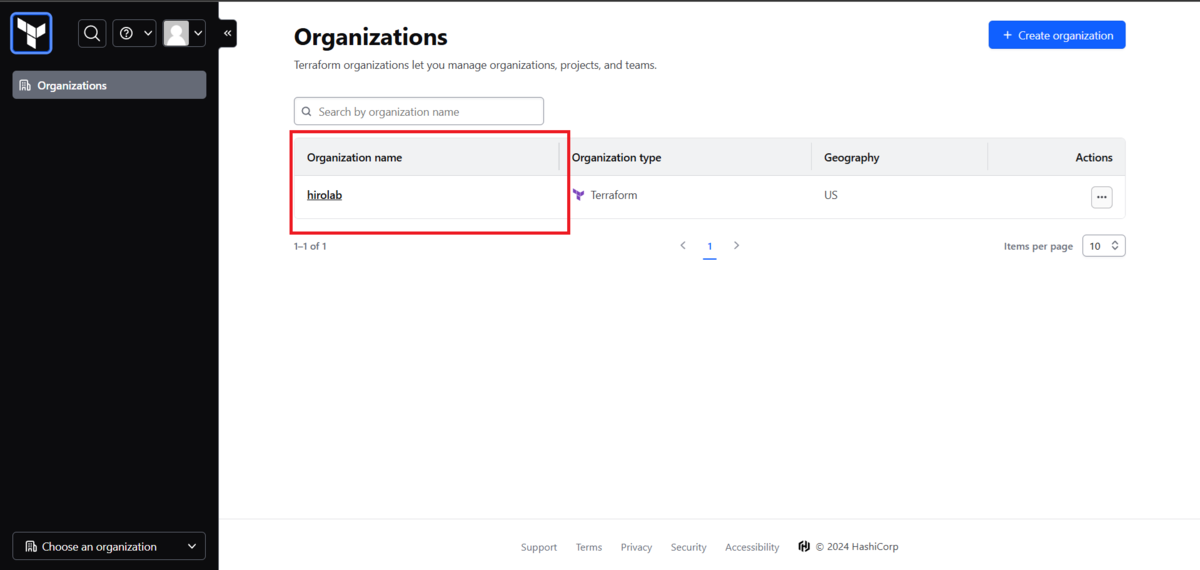Open the Support footer link
Screen dimensions: 1200x570
pos(539,547)
